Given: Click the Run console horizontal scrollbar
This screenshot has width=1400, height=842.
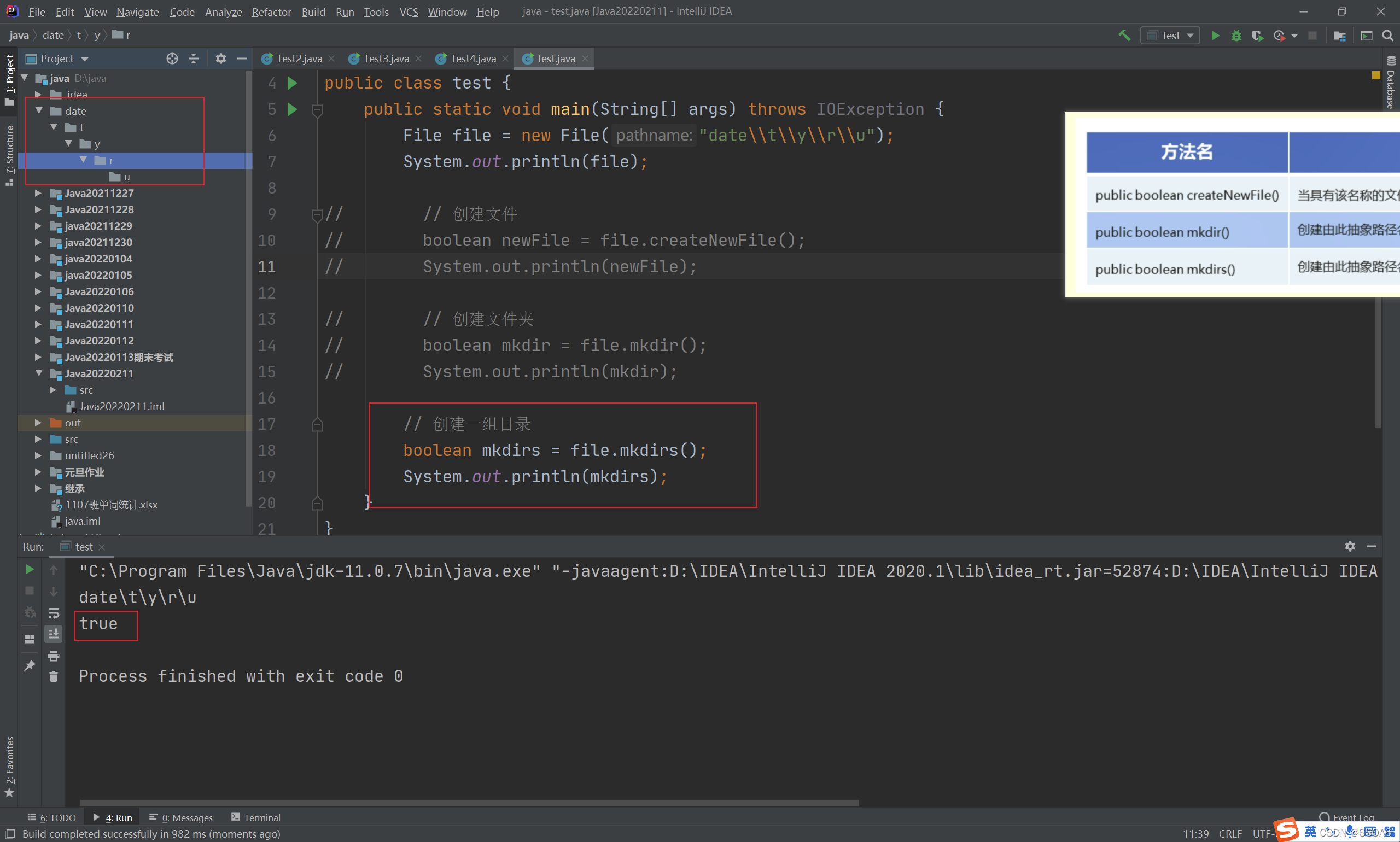Looking at the screenshot, I should [x=469, y=803].
